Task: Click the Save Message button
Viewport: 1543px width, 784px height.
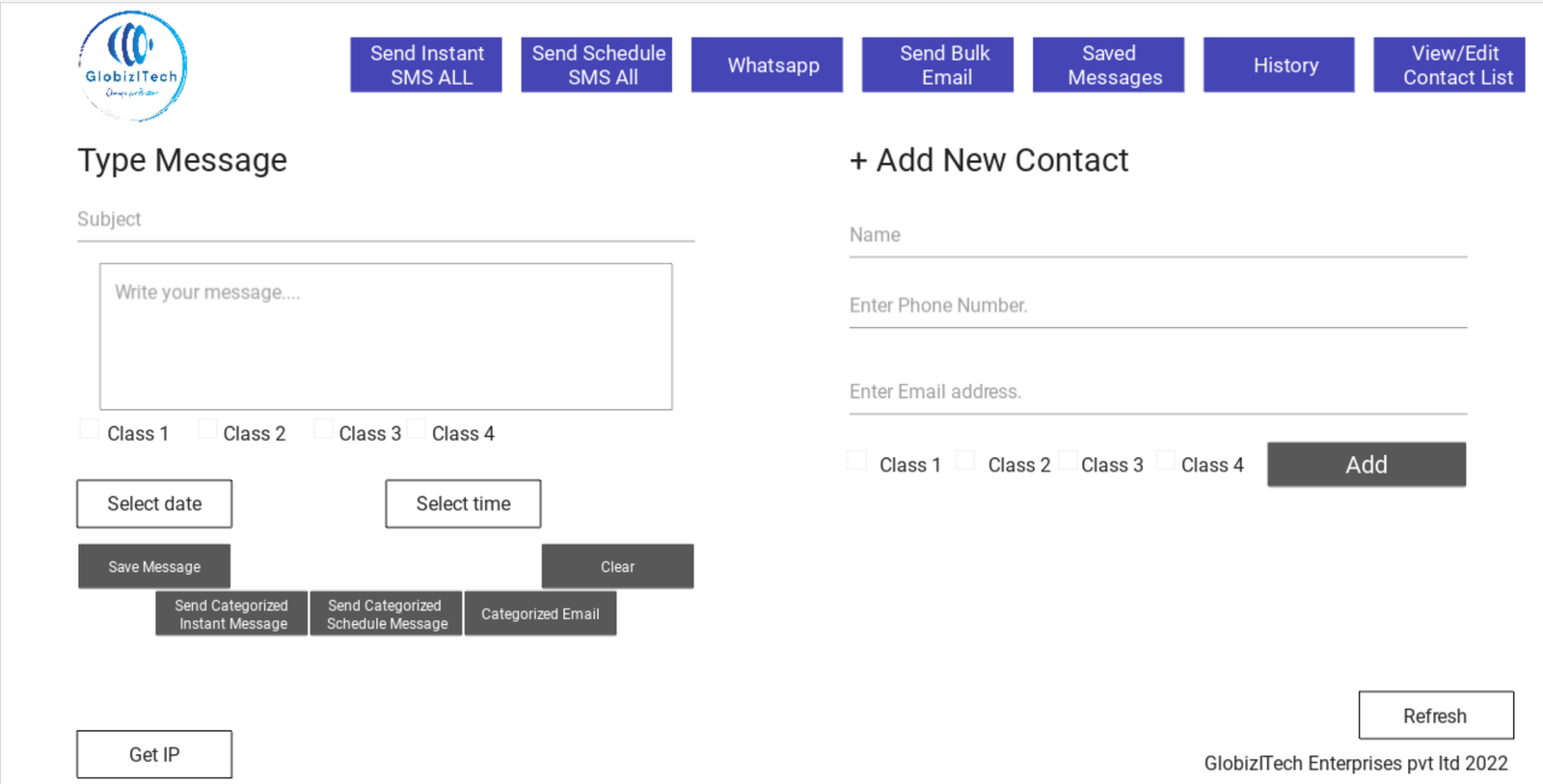Action: pyautogui.click(x=154, y=567)
